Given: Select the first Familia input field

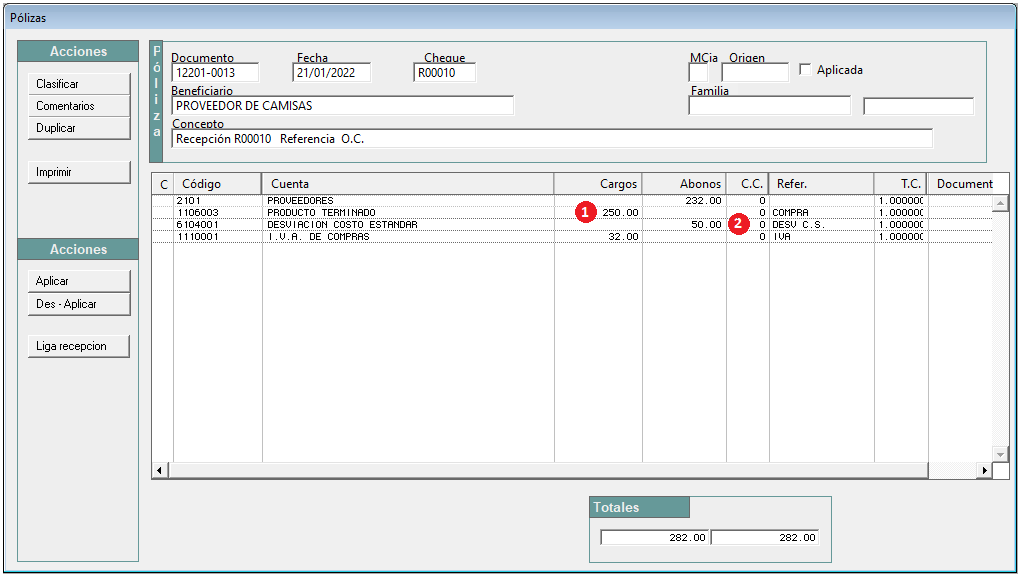Looking at the screenshot, I should tap(770, 105).
